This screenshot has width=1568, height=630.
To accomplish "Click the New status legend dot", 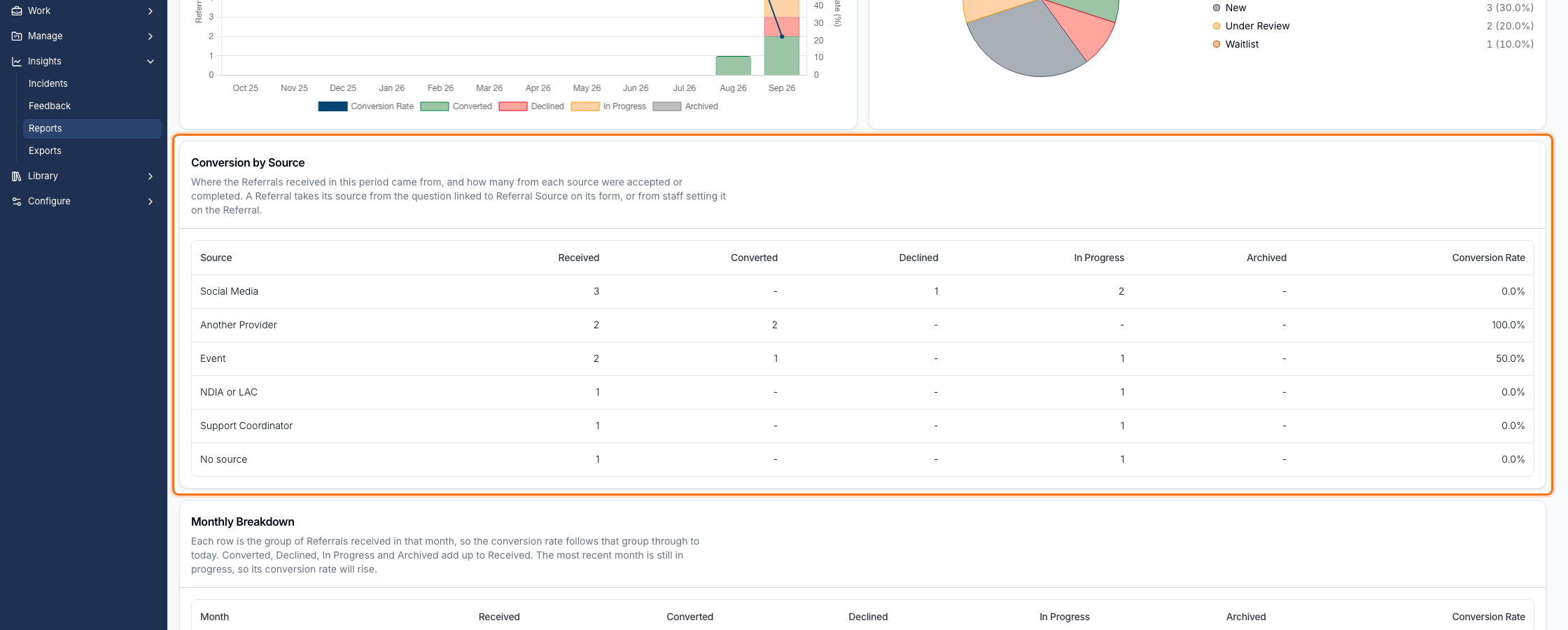I will click(1217, 8).
